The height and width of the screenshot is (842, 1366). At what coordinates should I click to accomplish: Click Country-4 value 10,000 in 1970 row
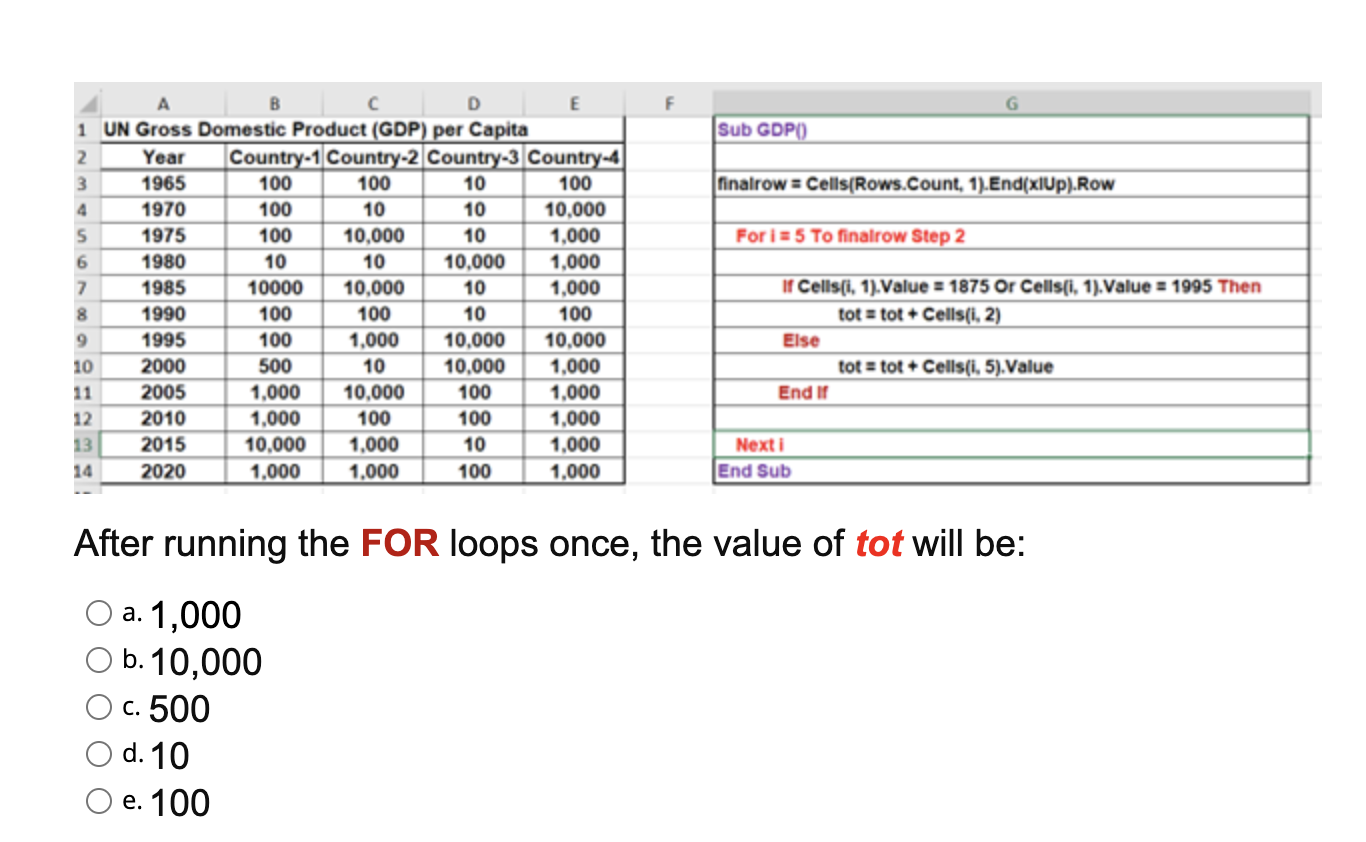pos(575,211)
